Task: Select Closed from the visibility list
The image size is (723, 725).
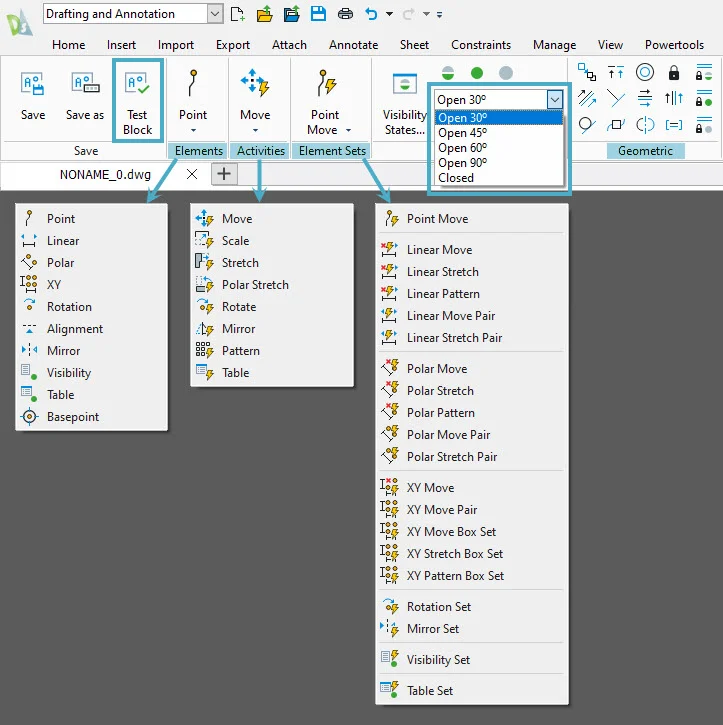Action: 456,178
